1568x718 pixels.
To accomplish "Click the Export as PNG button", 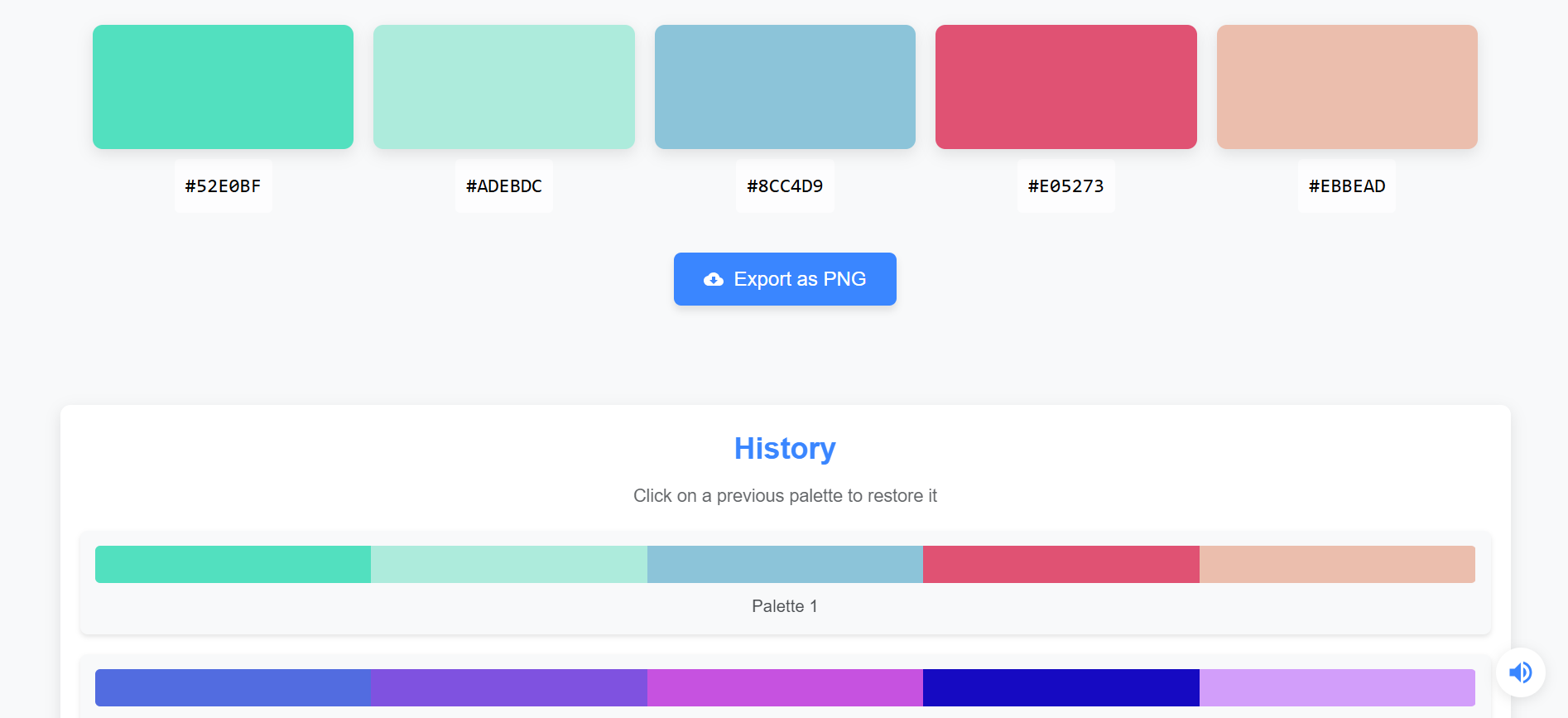I will (785, 279).
